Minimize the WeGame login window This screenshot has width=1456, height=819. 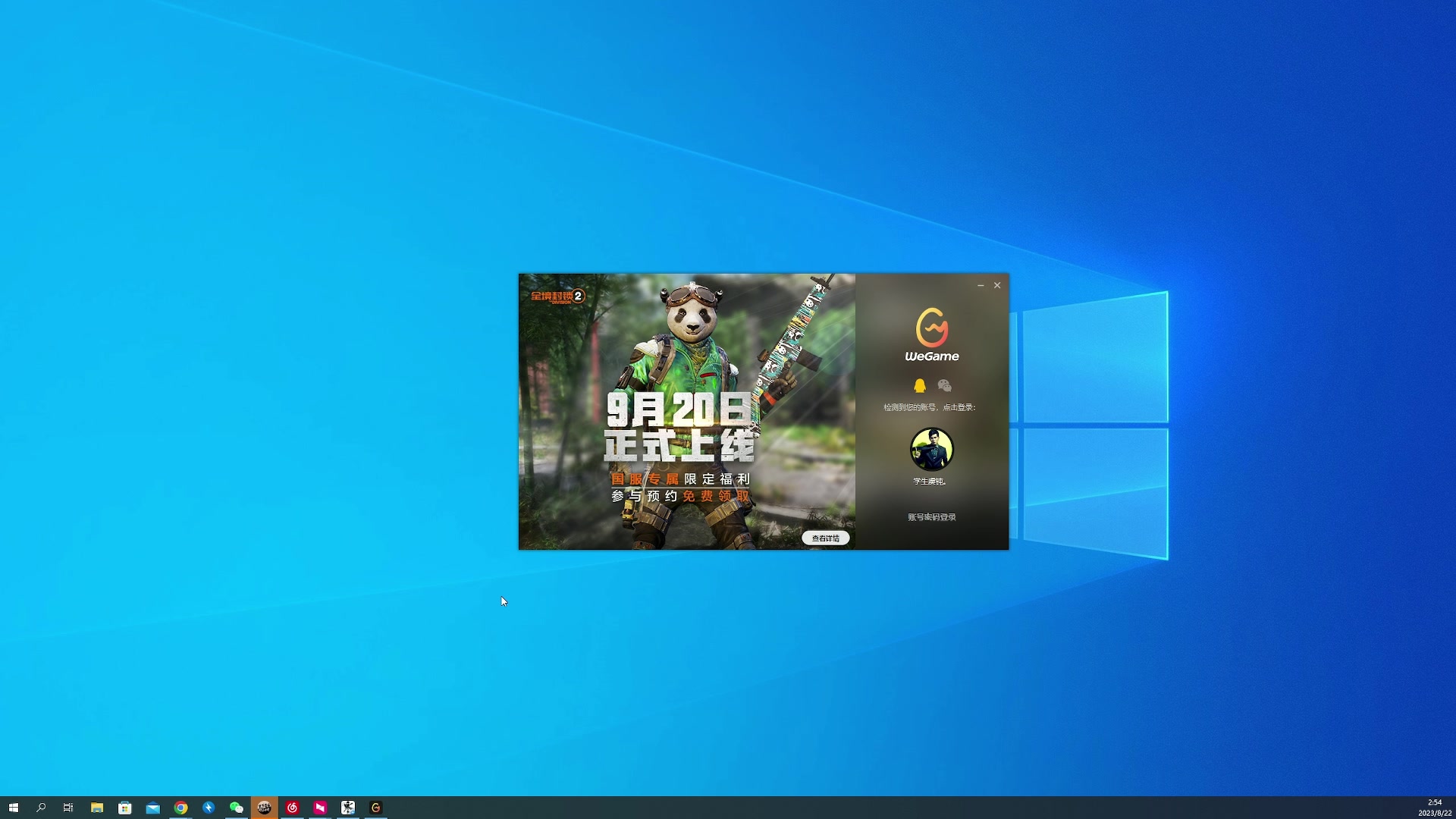tap(981, 286)
